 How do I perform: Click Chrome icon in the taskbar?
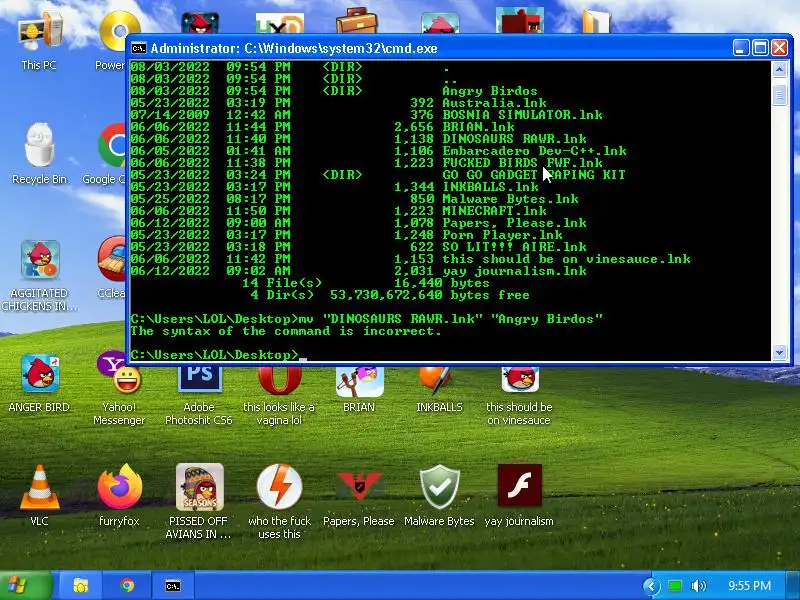click(127, 585)
